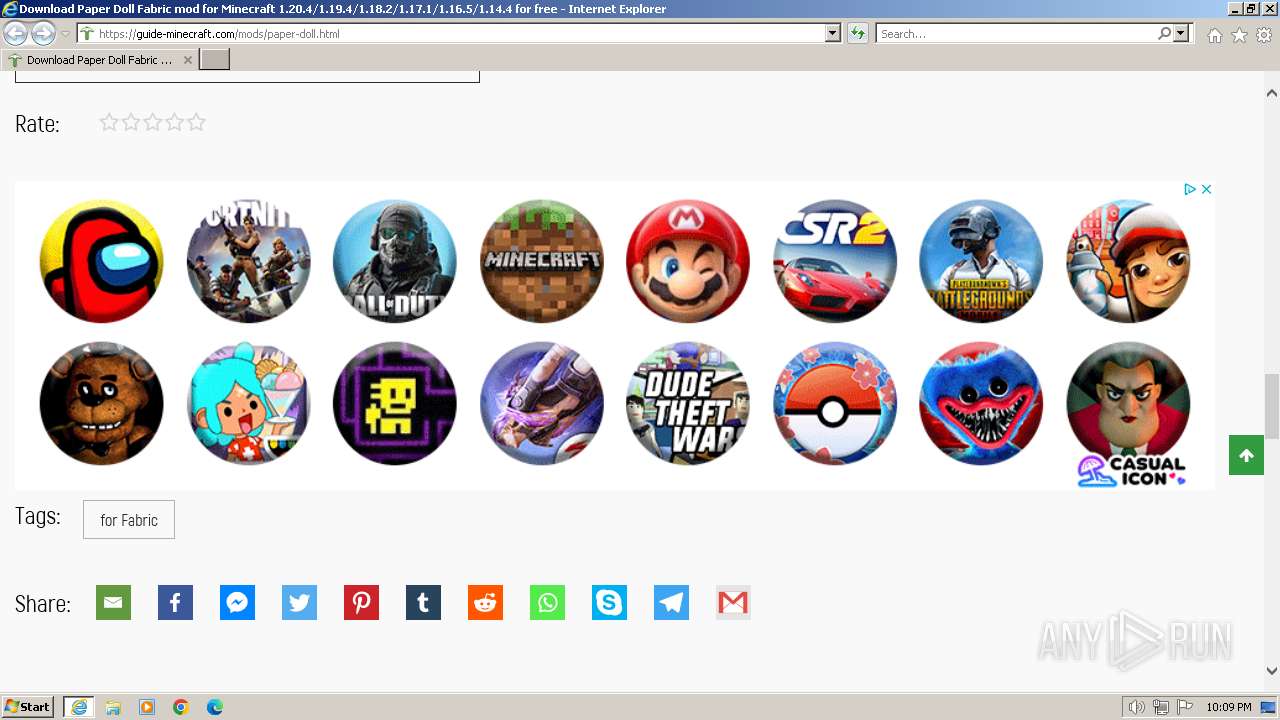Image resolution: width=1280 pixels, height=720 pixels.
Task: Click the Freddy Fazbear bear icon
Action: click(x=101, y=403)
